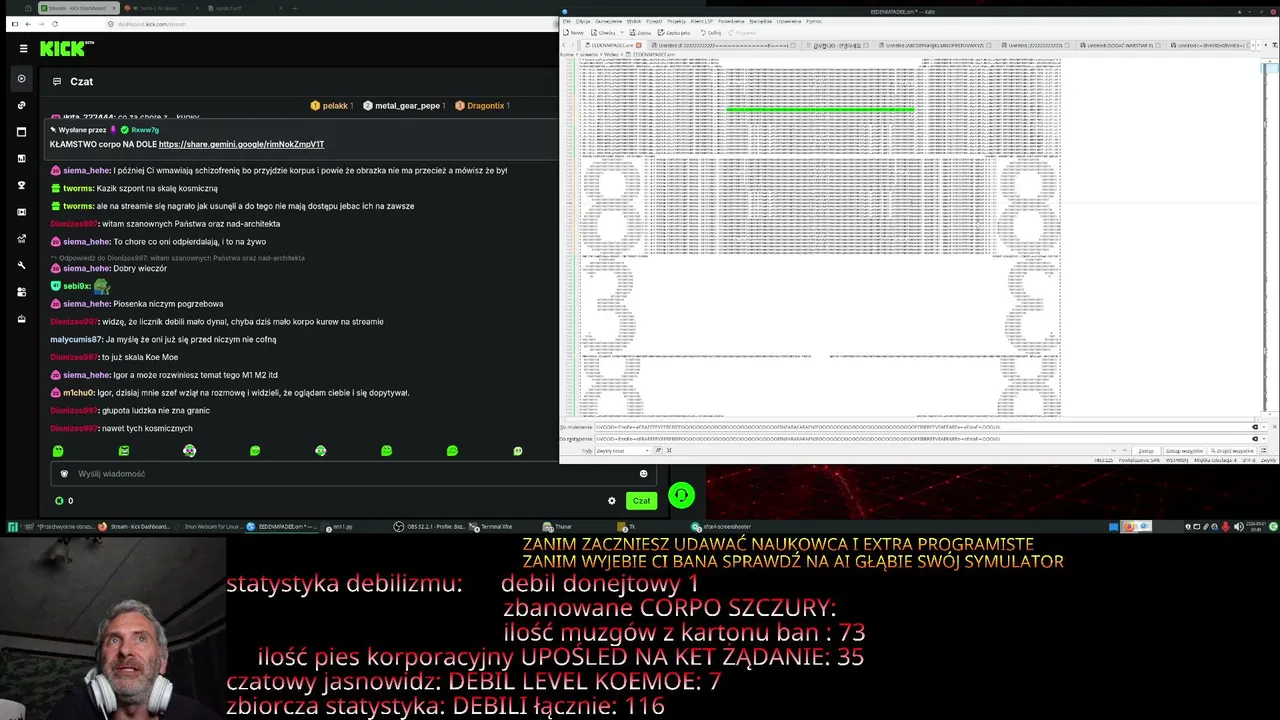
Task: Open the trophy section in Kick sidebar
Action: pyautogui.click(x=22, y=185)
